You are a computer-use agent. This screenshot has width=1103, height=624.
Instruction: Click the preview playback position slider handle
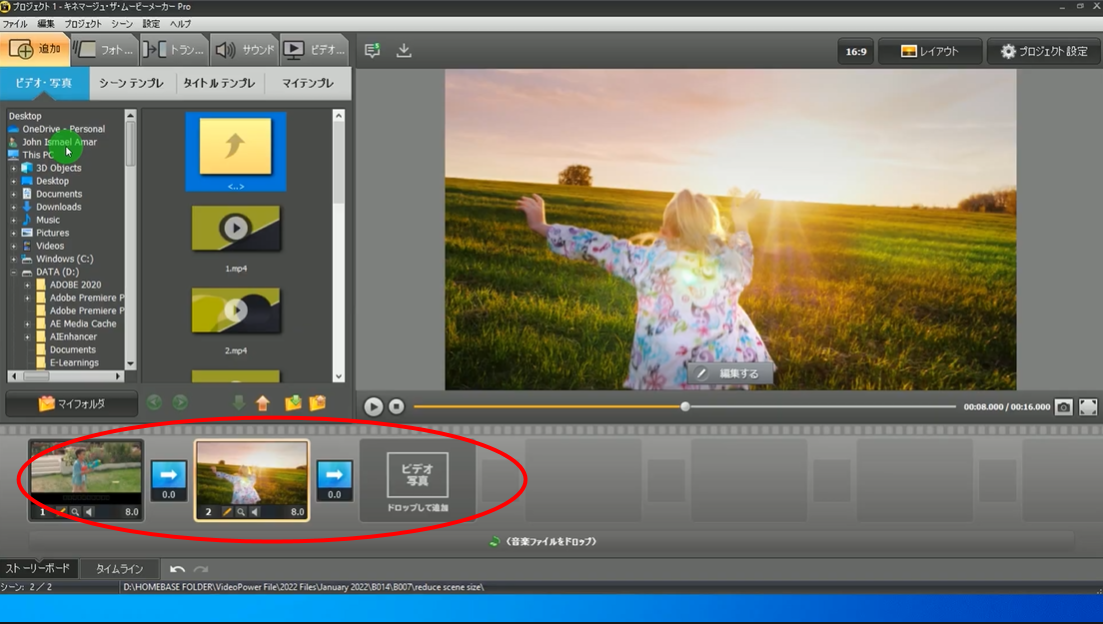click(x=685, y=407)
